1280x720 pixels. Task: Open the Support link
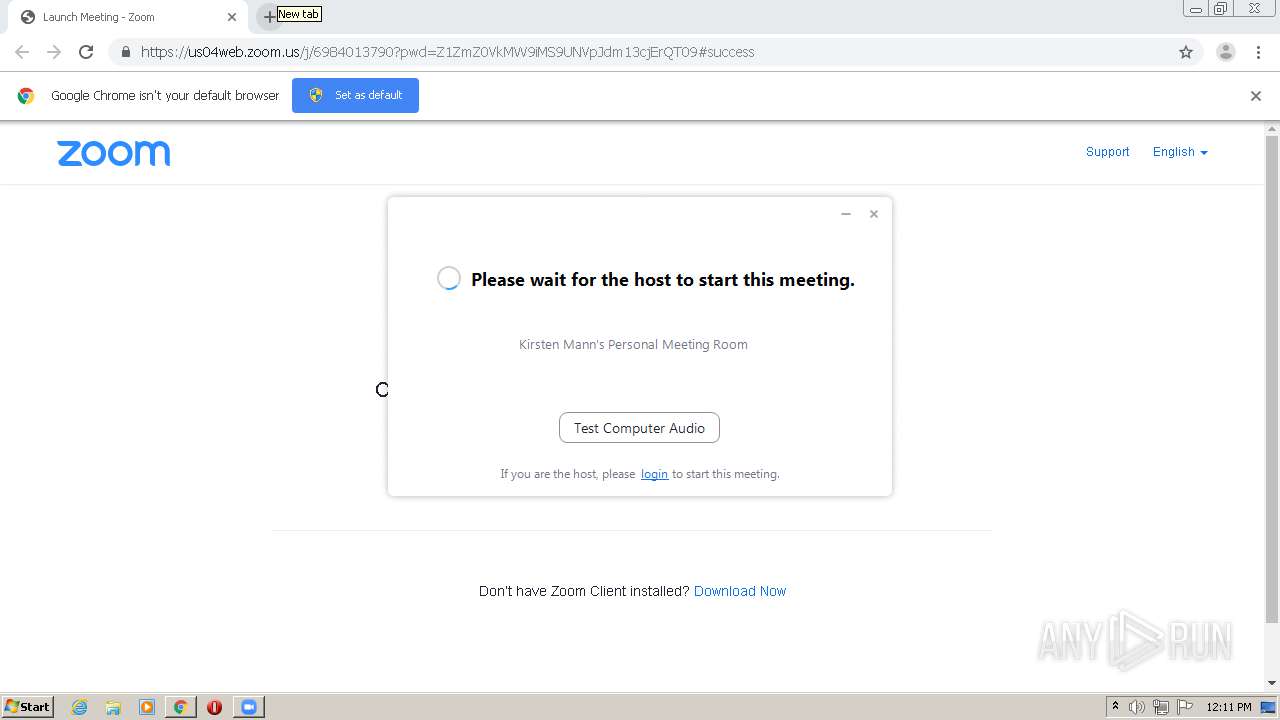[x=1108, y=152]
